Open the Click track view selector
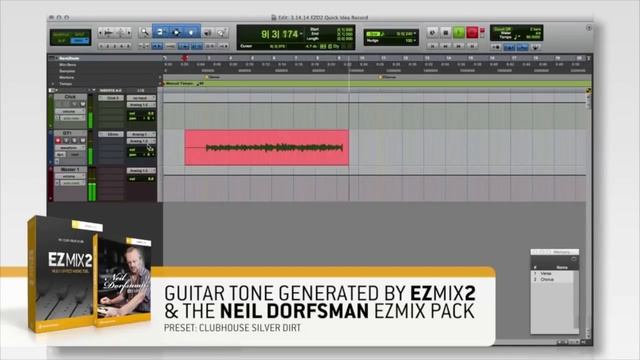The height and width of the screenshot is (360, 640). tap(70, 111)
